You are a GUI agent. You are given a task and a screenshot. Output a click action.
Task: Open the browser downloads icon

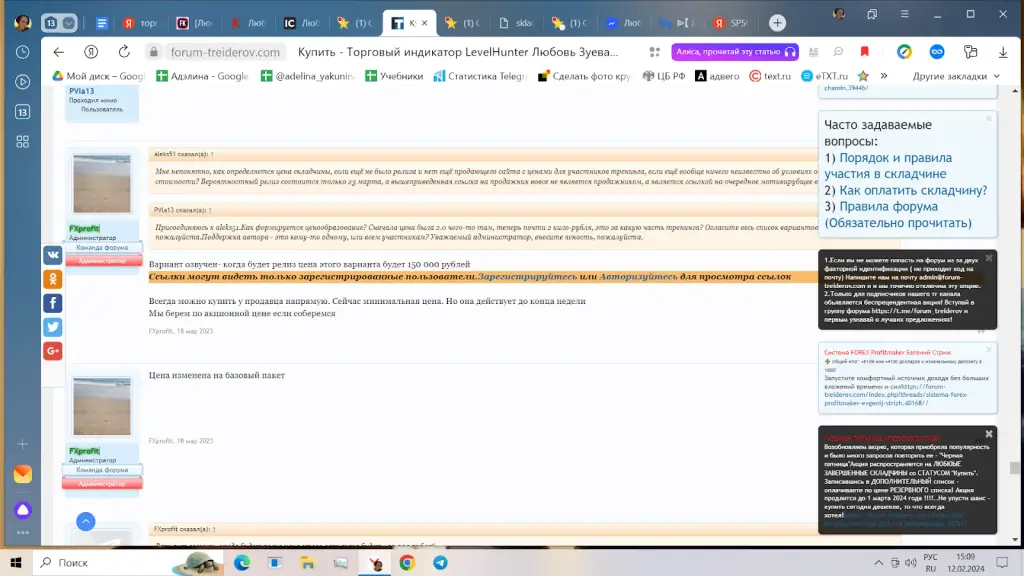click(x=1003, y=52)
